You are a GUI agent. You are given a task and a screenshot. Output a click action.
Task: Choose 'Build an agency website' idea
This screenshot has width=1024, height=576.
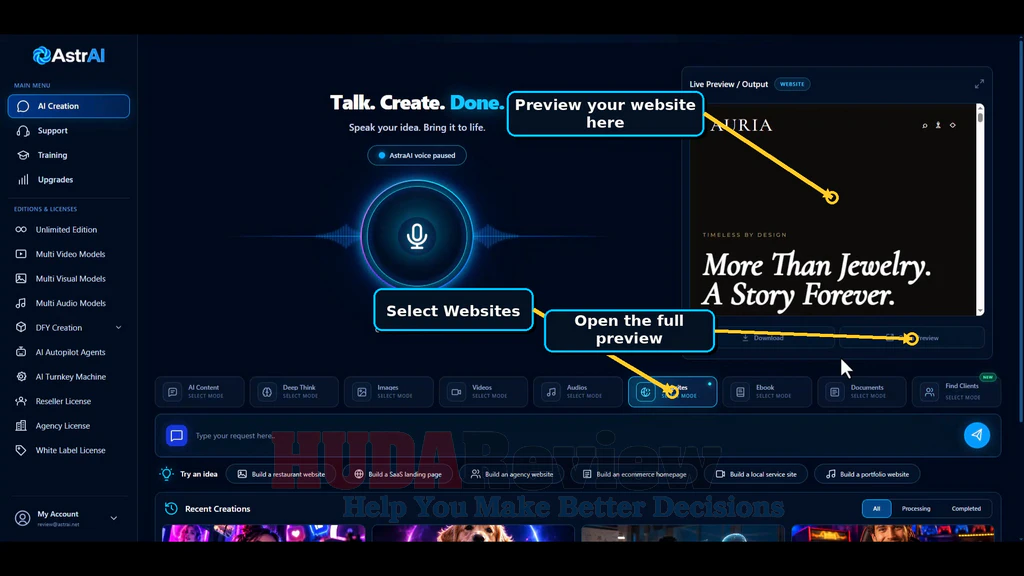(512, 474)
